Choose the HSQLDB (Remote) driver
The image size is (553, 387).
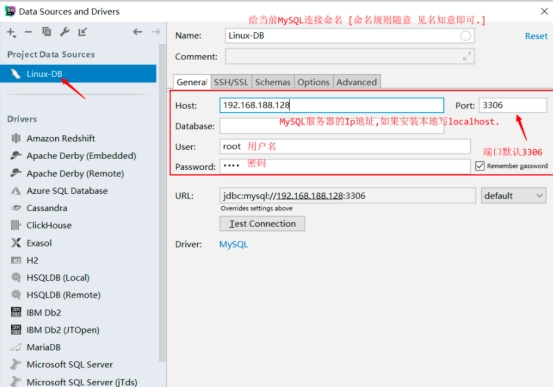click(63, 295)
